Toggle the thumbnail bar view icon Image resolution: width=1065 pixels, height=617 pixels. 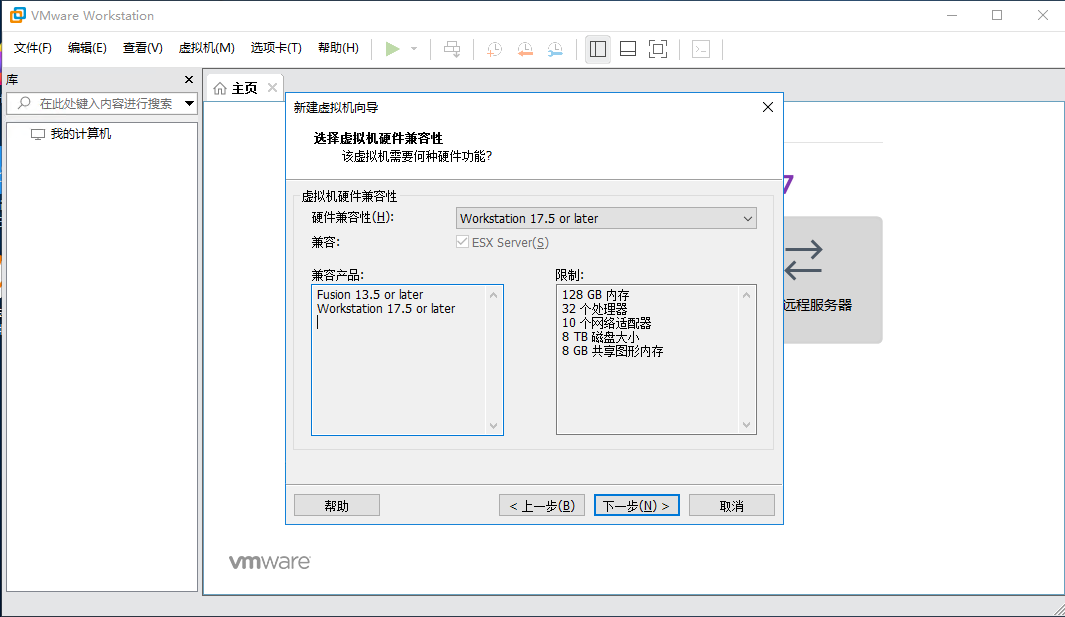coord(628,49)
